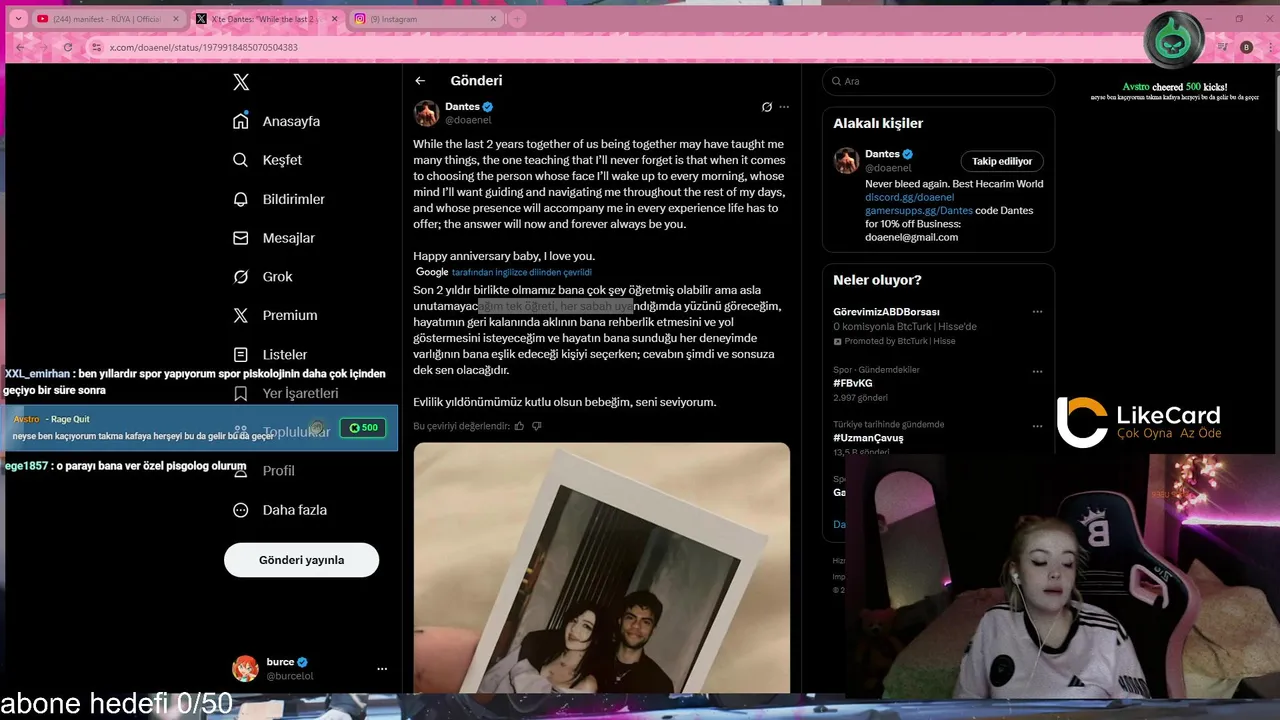Image resolution: width=1280 pixels, height=720 pixels.
Task: Reload the page with refresh icon
Action: (68, 47)
